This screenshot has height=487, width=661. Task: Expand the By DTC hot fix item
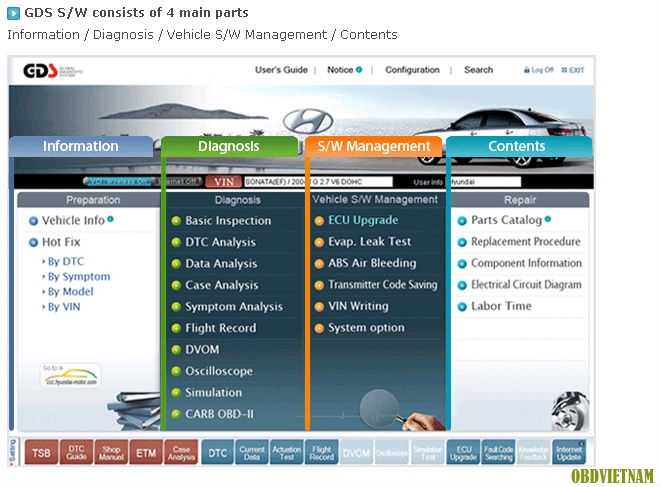pyautogui.click(x=65, y=261)
